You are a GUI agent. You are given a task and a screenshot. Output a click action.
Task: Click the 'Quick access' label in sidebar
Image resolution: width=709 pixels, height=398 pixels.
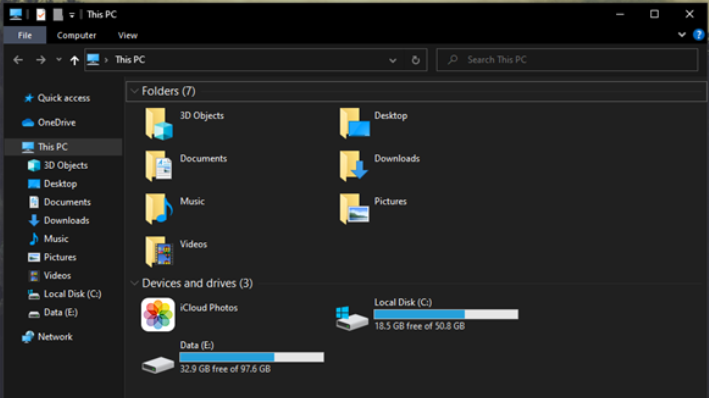pos(64,98)
